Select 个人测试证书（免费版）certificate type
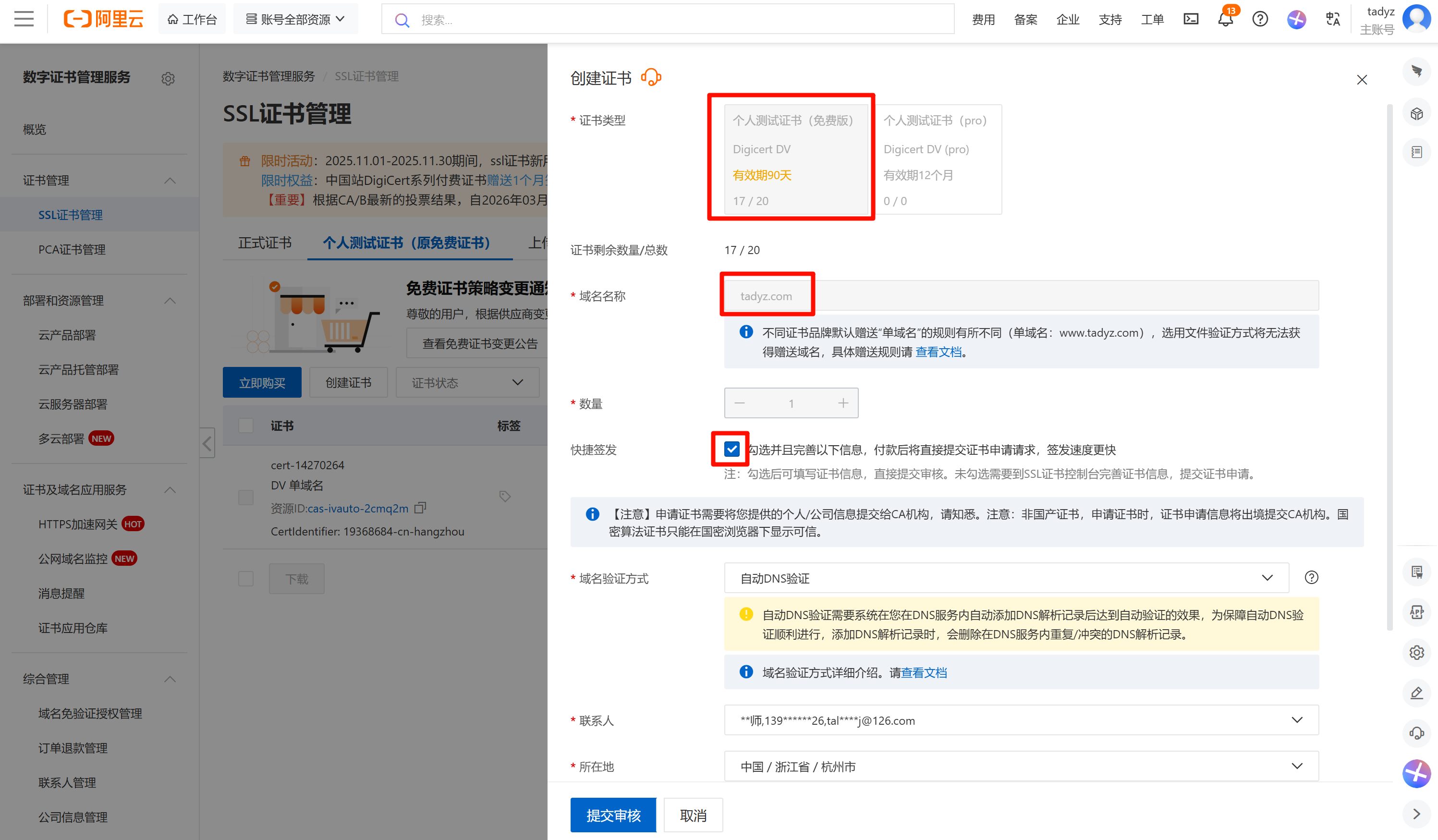The image size is (1438, 840). tap(796, 159)
